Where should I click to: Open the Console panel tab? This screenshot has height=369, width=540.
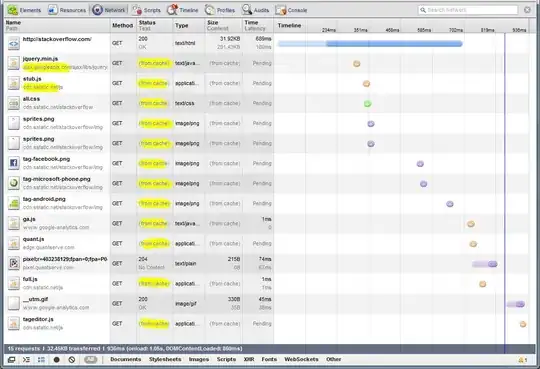click(291, 10)
